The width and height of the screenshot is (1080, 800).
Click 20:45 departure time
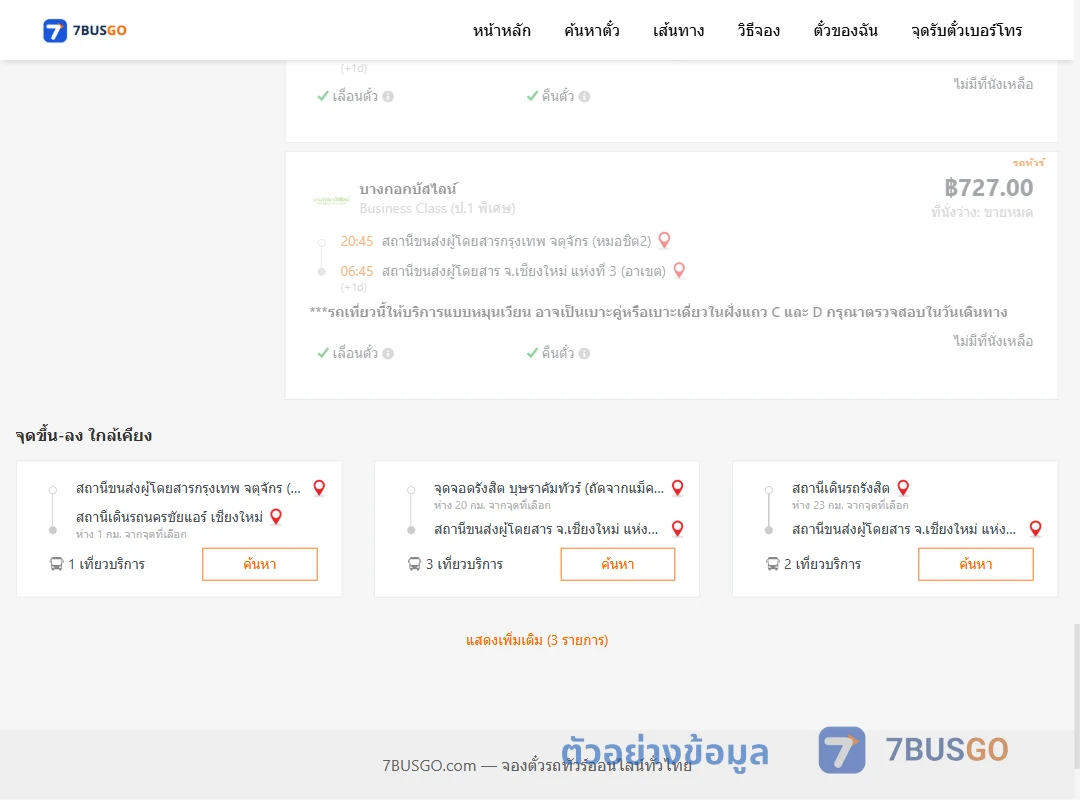click(x=356, y=241)
